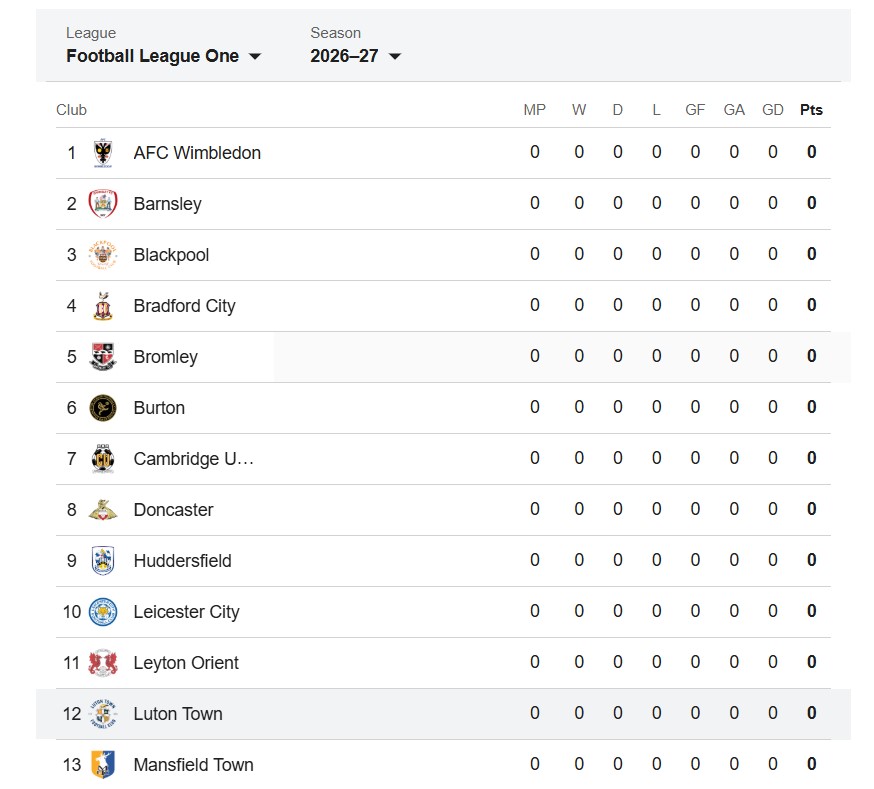Image resolution: width=874 pixels, height=789 pixels.
Task: Click the Leyton Orient wyverns crest
Action: tap(103, 663)
